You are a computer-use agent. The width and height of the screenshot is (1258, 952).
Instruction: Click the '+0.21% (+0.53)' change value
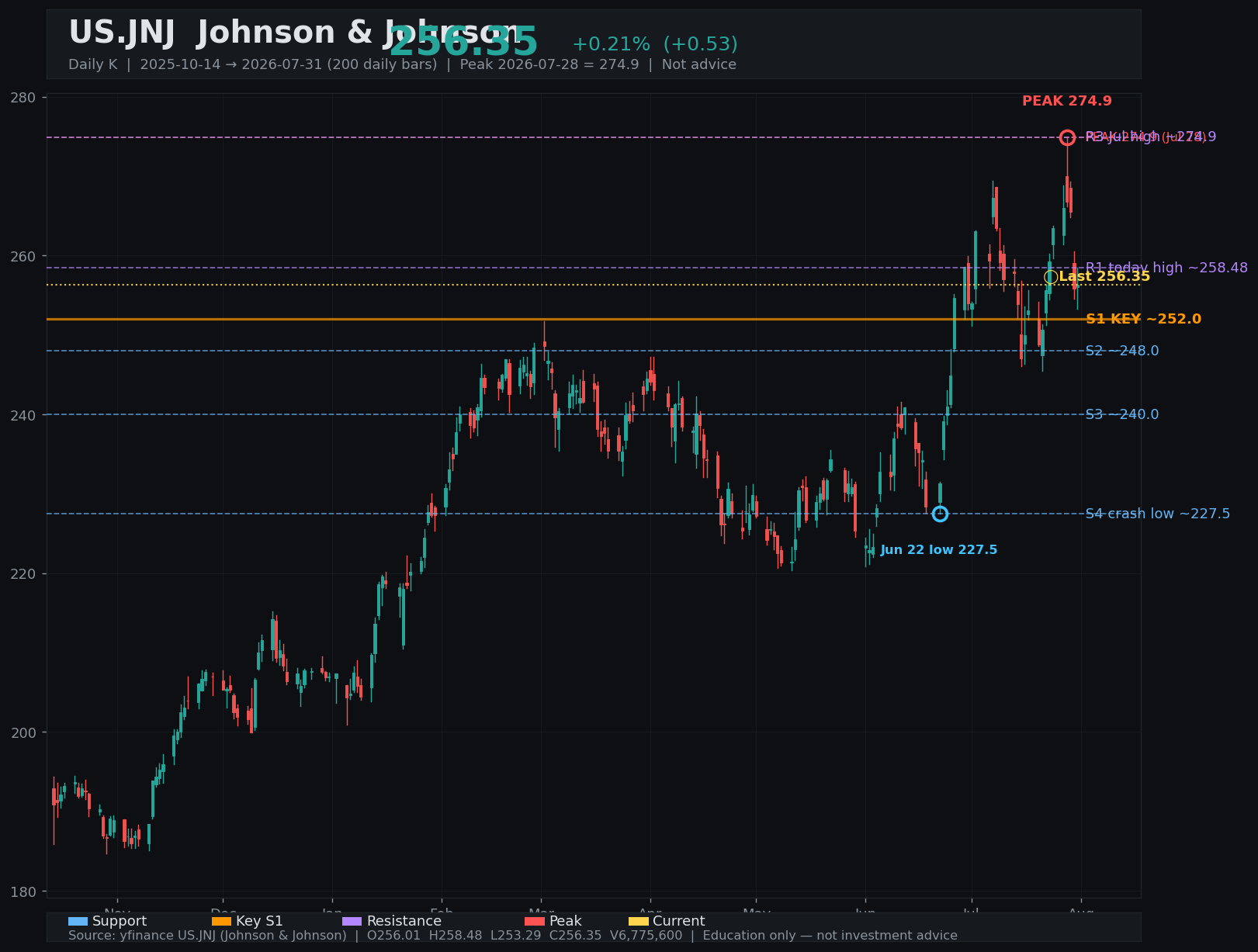(x=655, y=44)
